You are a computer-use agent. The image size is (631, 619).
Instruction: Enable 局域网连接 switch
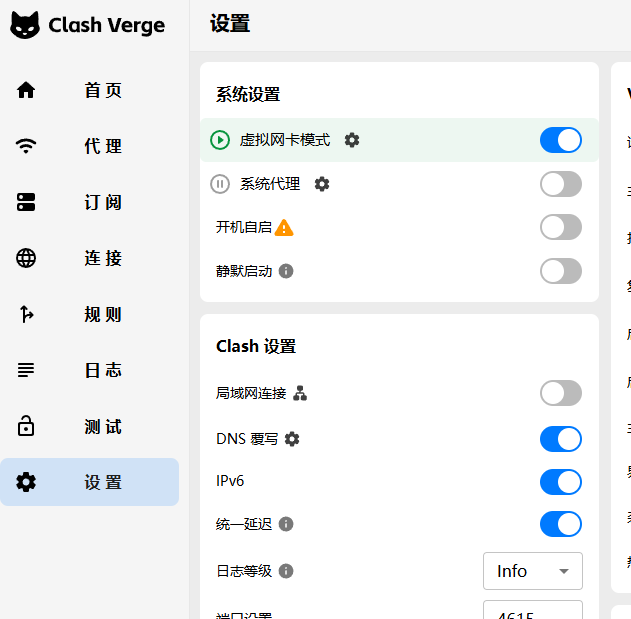pyautogui.click(x=560, y=393)
